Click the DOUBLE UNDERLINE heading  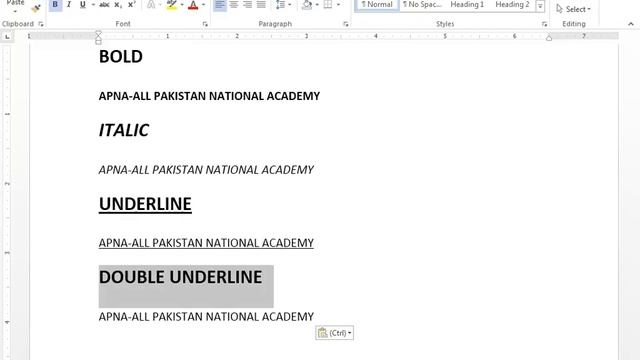180,277
